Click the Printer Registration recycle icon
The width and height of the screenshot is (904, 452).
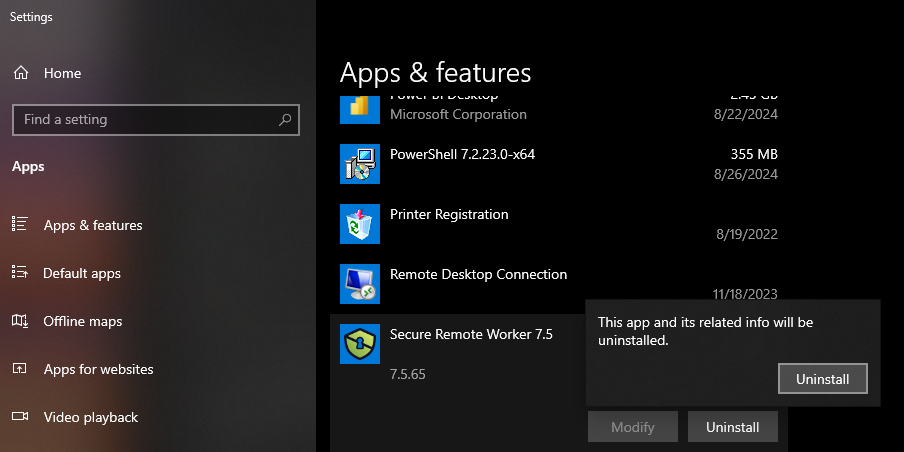coord(360,224)
